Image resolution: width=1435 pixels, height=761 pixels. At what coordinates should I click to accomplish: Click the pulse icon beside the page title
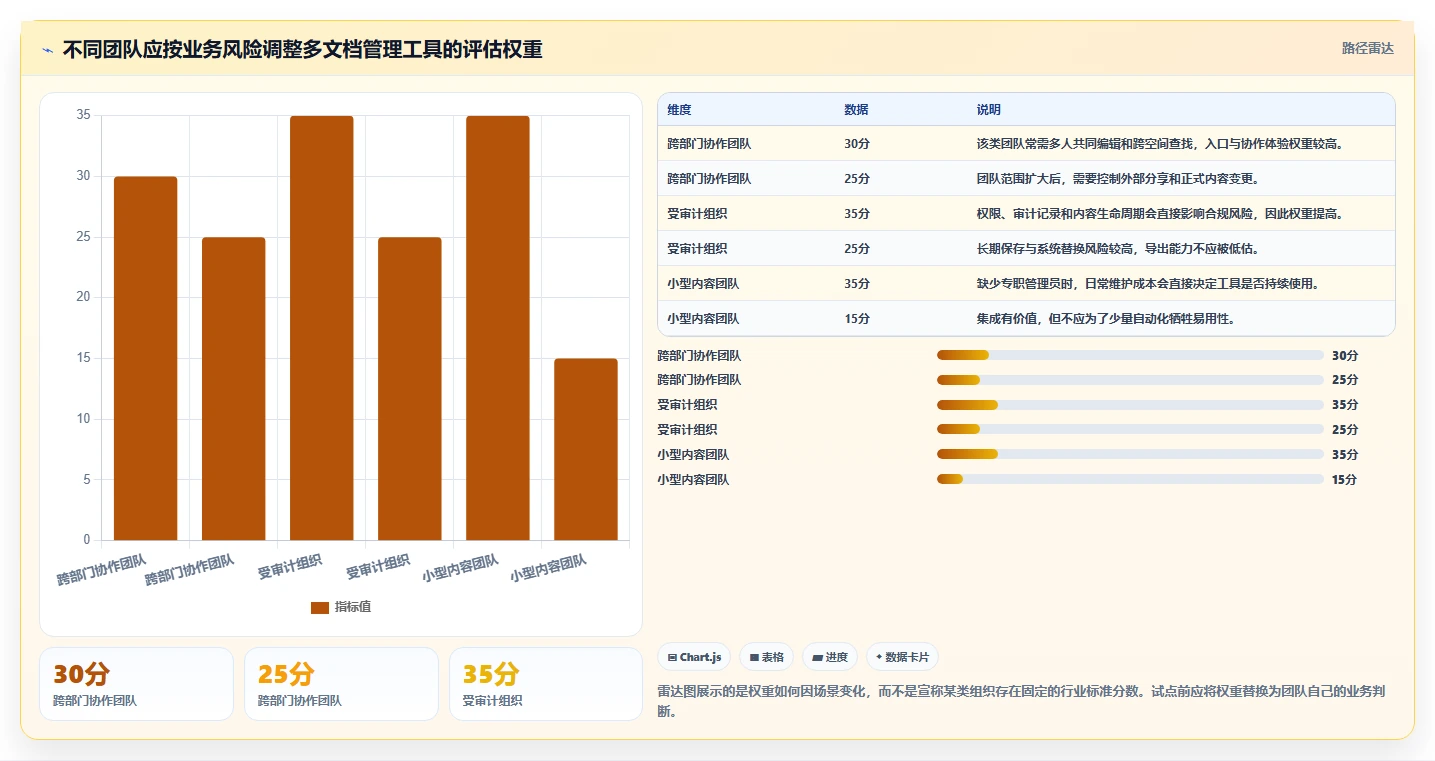[x=47, y=50]
